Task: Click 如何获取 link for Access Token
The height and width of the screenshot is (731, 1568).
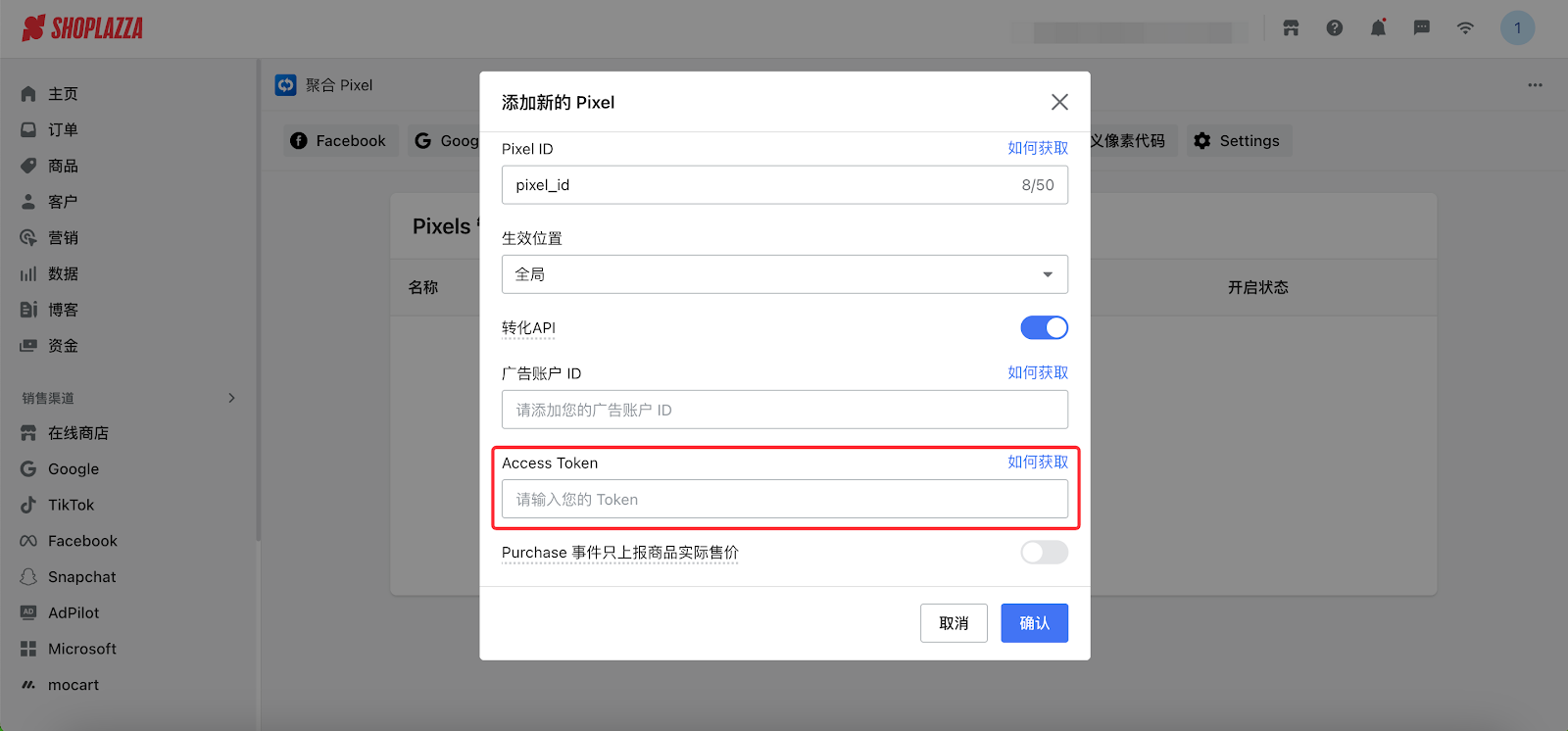Action: click(x=1038, y=463)
